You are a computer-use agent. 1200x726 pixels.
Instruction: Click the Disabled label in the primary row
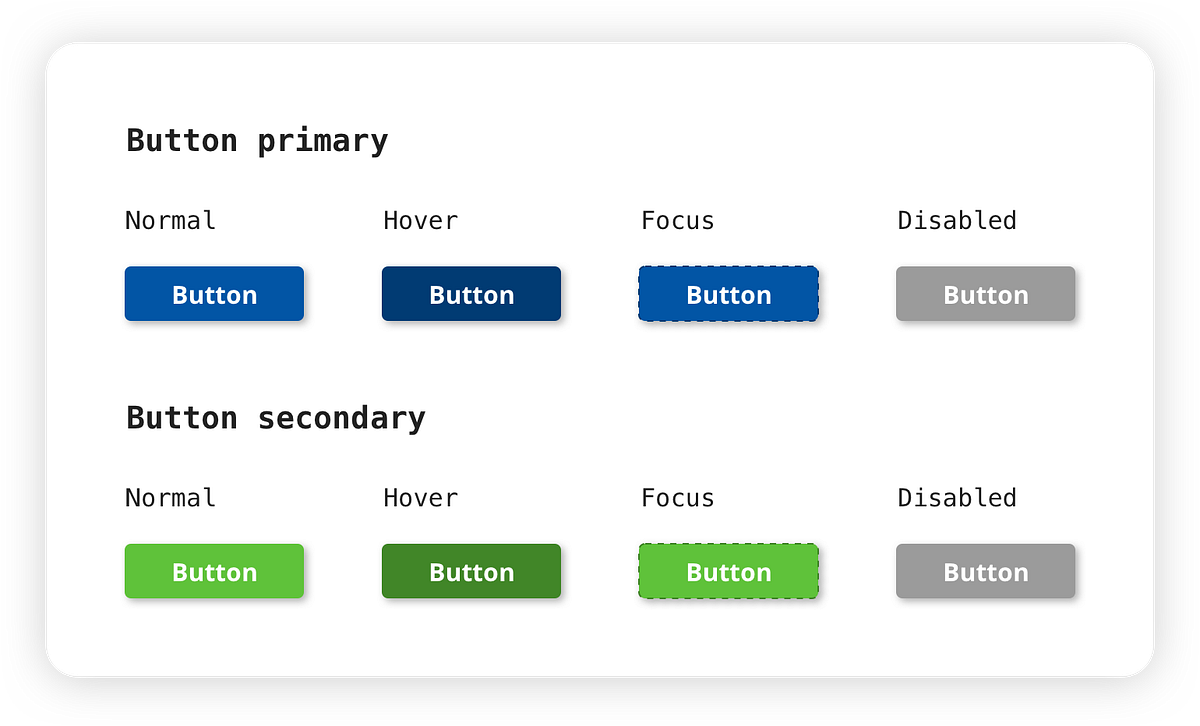[x=956, y=220]
